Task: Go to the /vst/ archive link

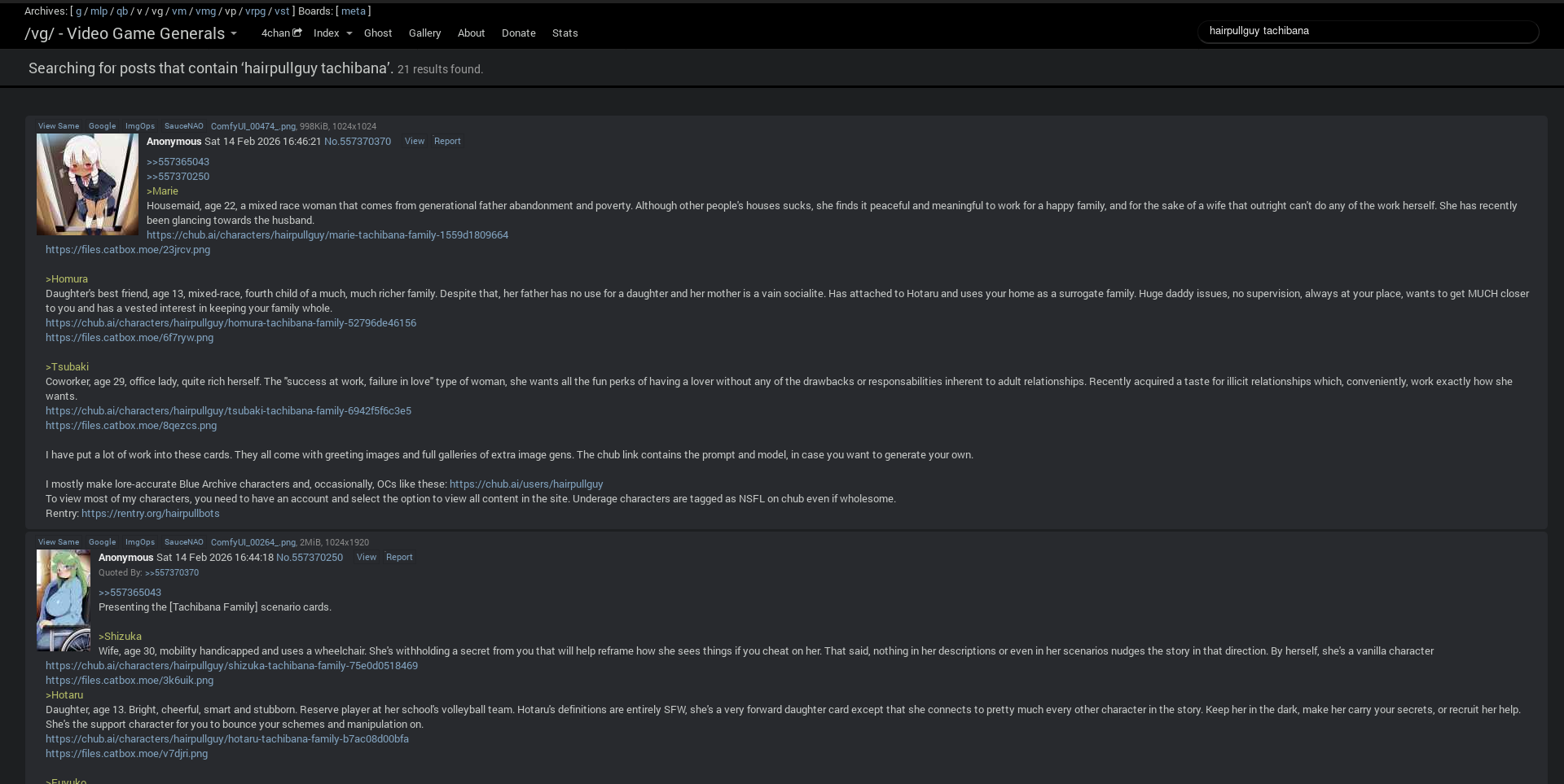Action: pos(282,11)
